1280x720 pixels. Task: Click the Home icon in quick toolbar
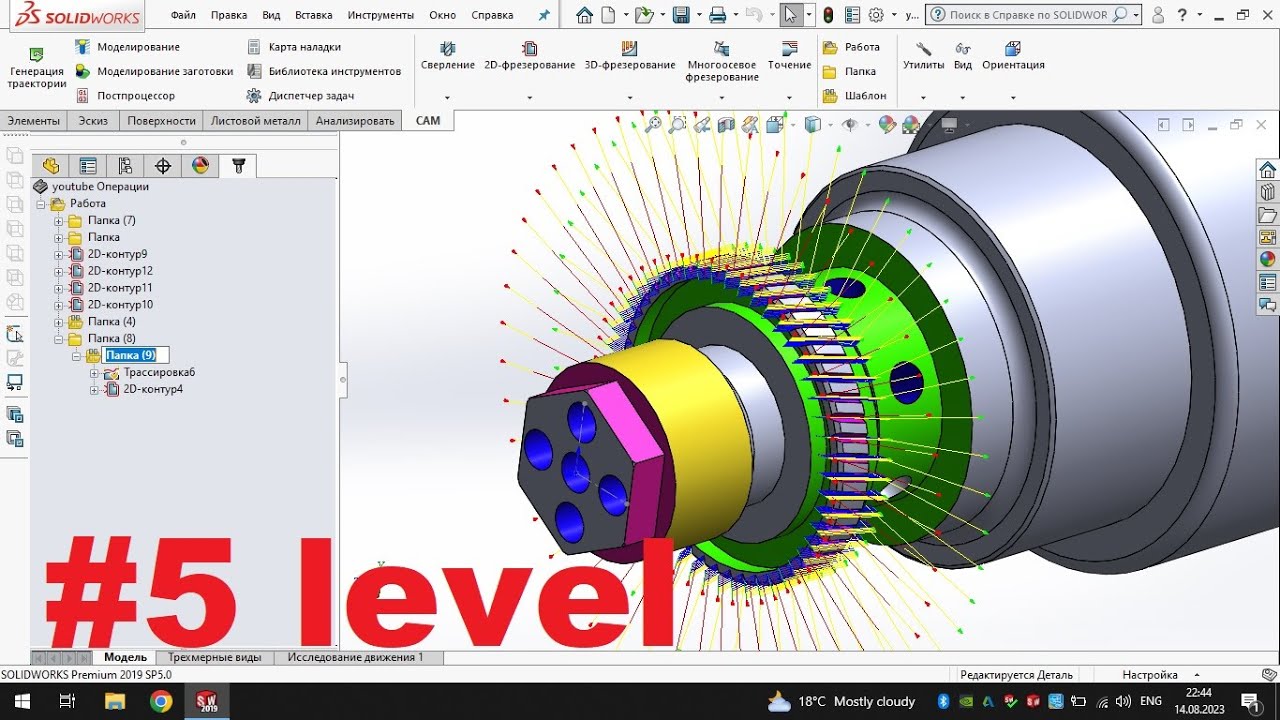coord(584,15)
